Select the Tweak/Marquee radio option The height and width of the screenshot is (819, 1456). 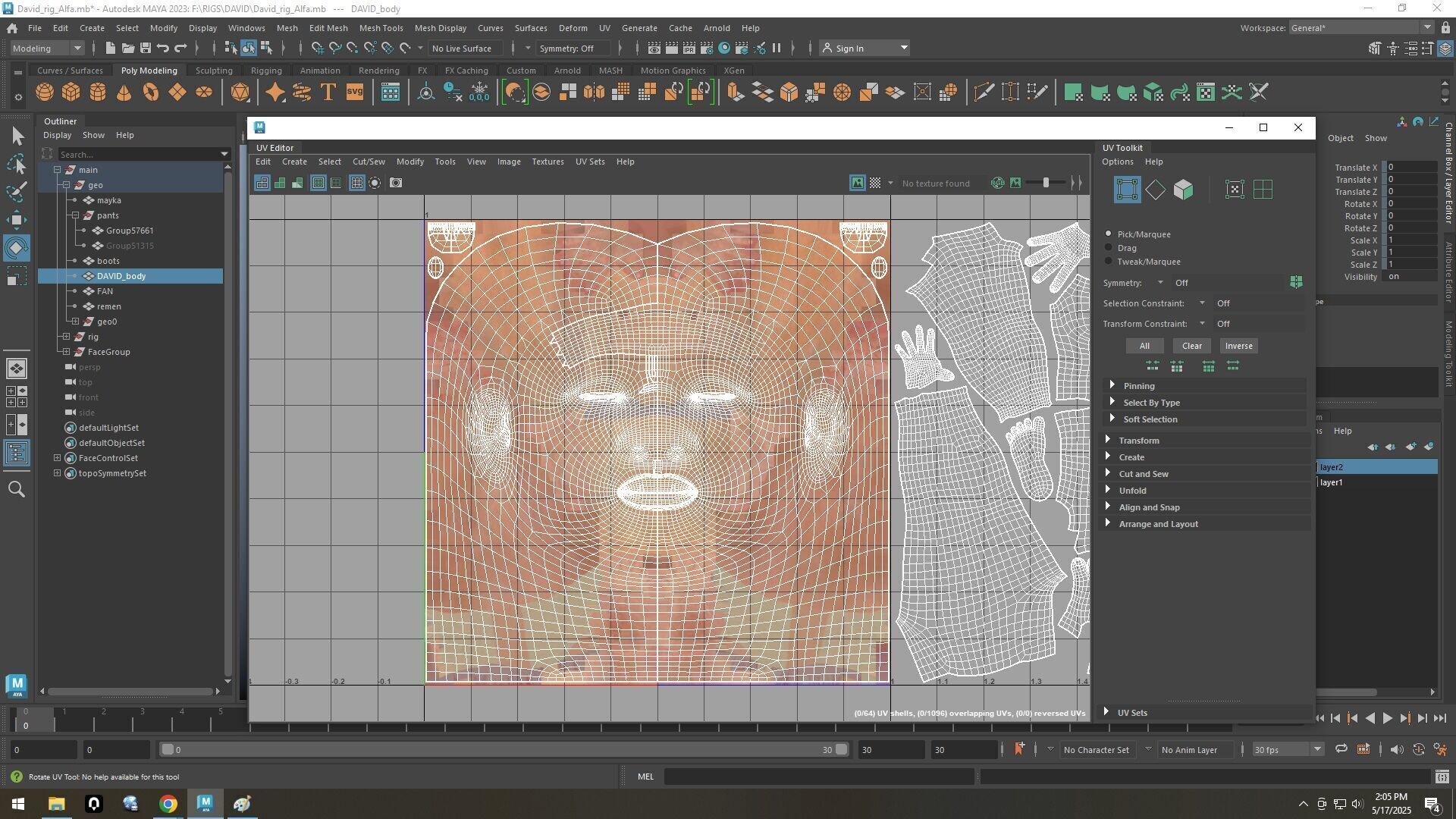[x=1109, y=261]
